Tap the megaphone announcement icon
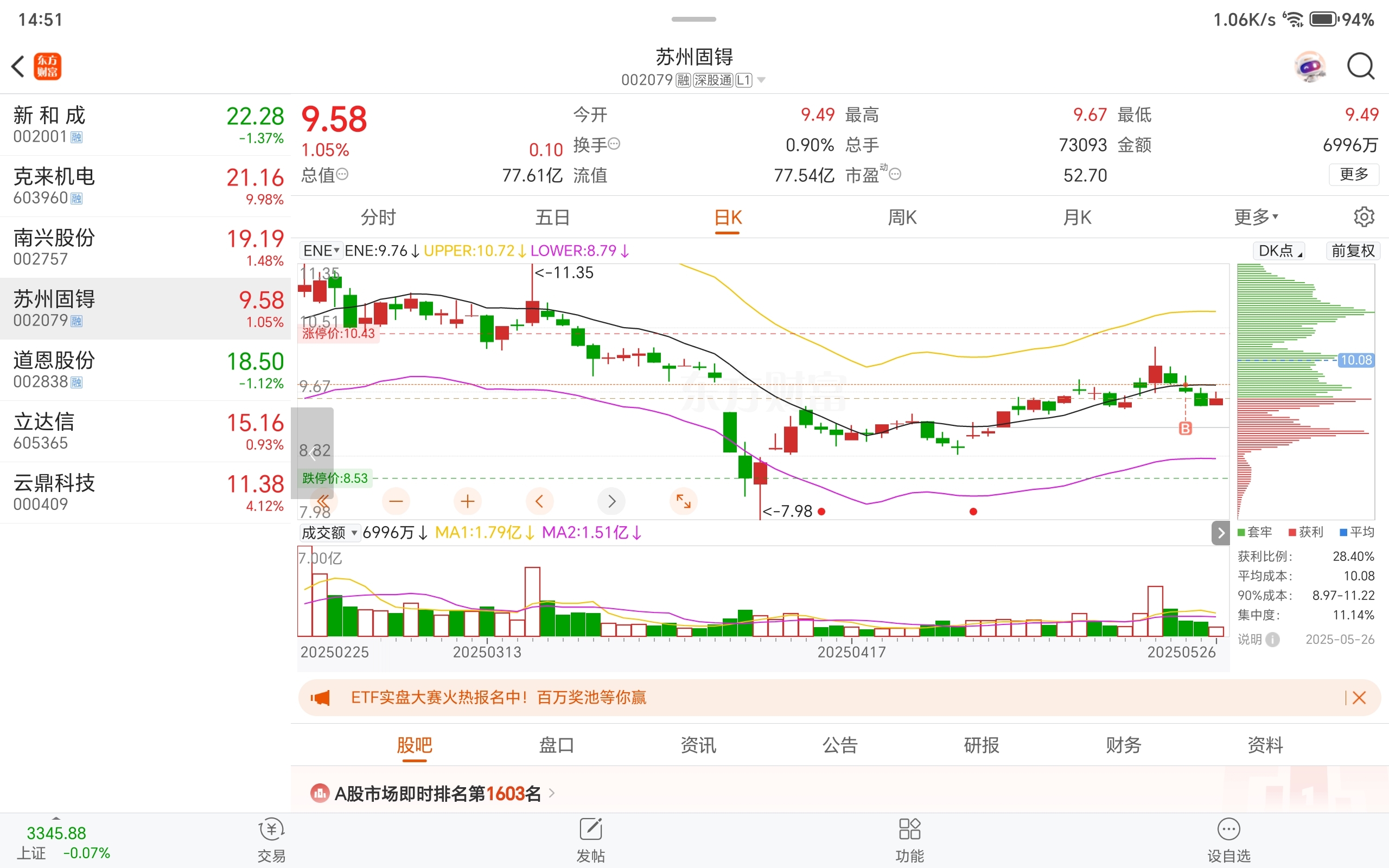The height and width of the screenshot is (868, 1389). click(x=320, y=698)
